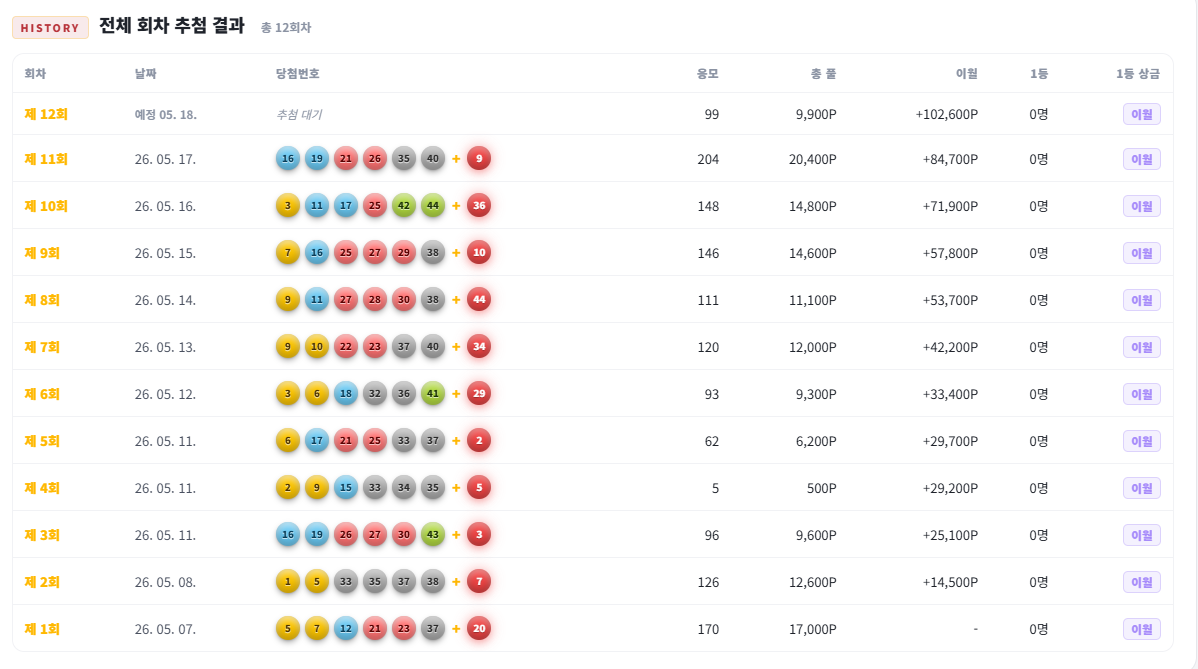Click bonus ball 7 in the 제 2회 row

[x=479, y=582]
